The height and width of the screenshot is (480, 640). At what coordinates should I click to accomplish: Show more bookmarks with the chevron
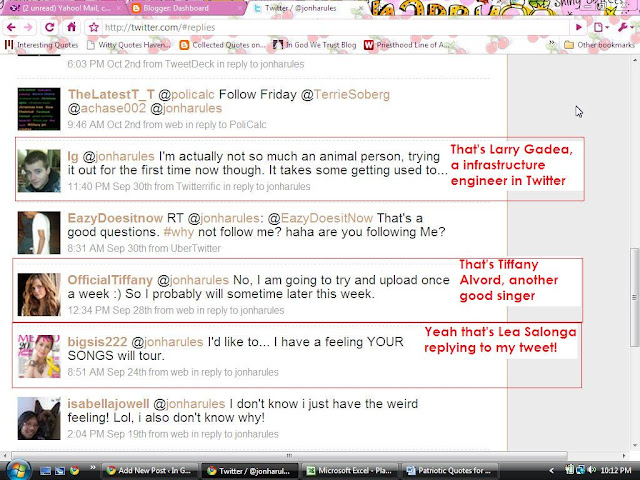551,43
